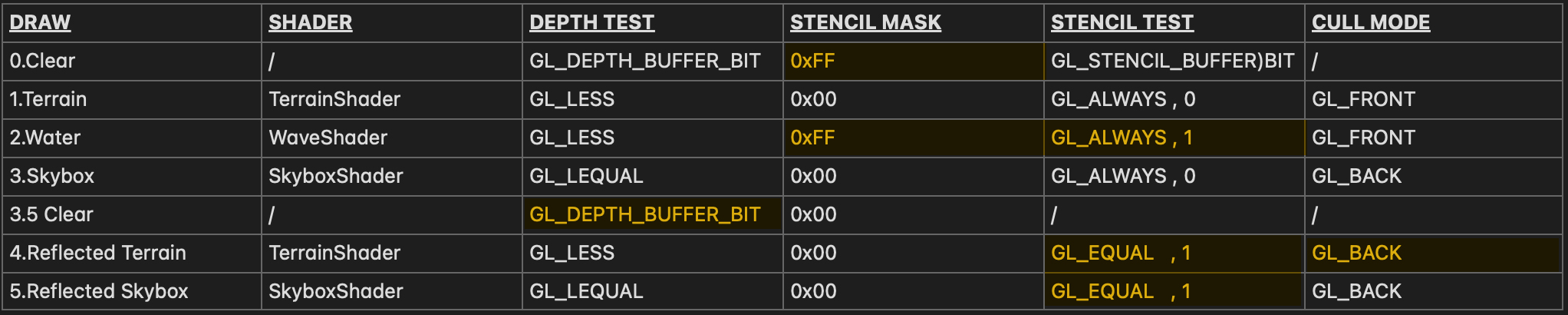Click the 3.5 Clear row label

pyautogui.click(x=51, y=214)
